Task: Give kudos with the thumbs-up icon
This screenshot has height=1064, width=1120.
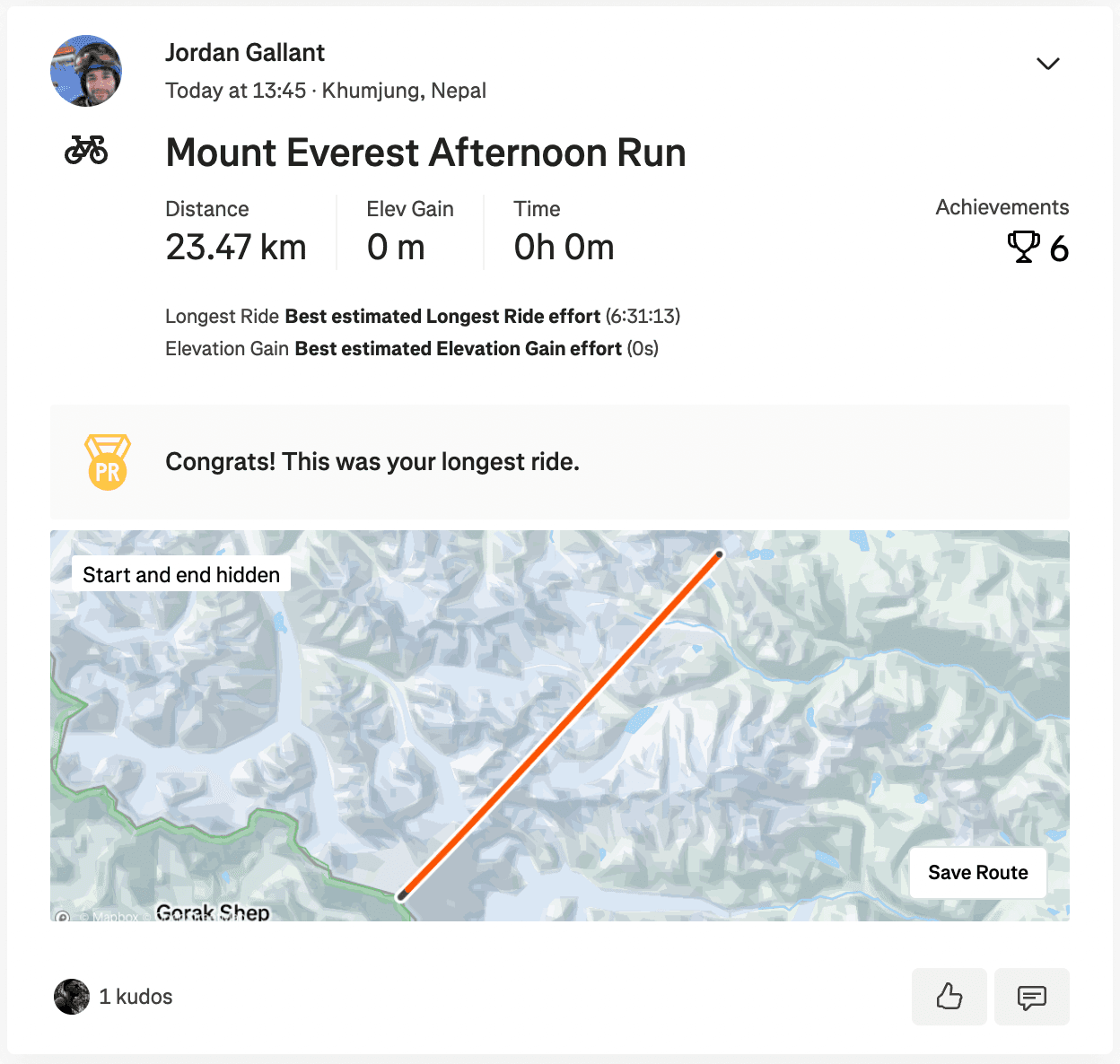Action: click(x=949, y=997)
